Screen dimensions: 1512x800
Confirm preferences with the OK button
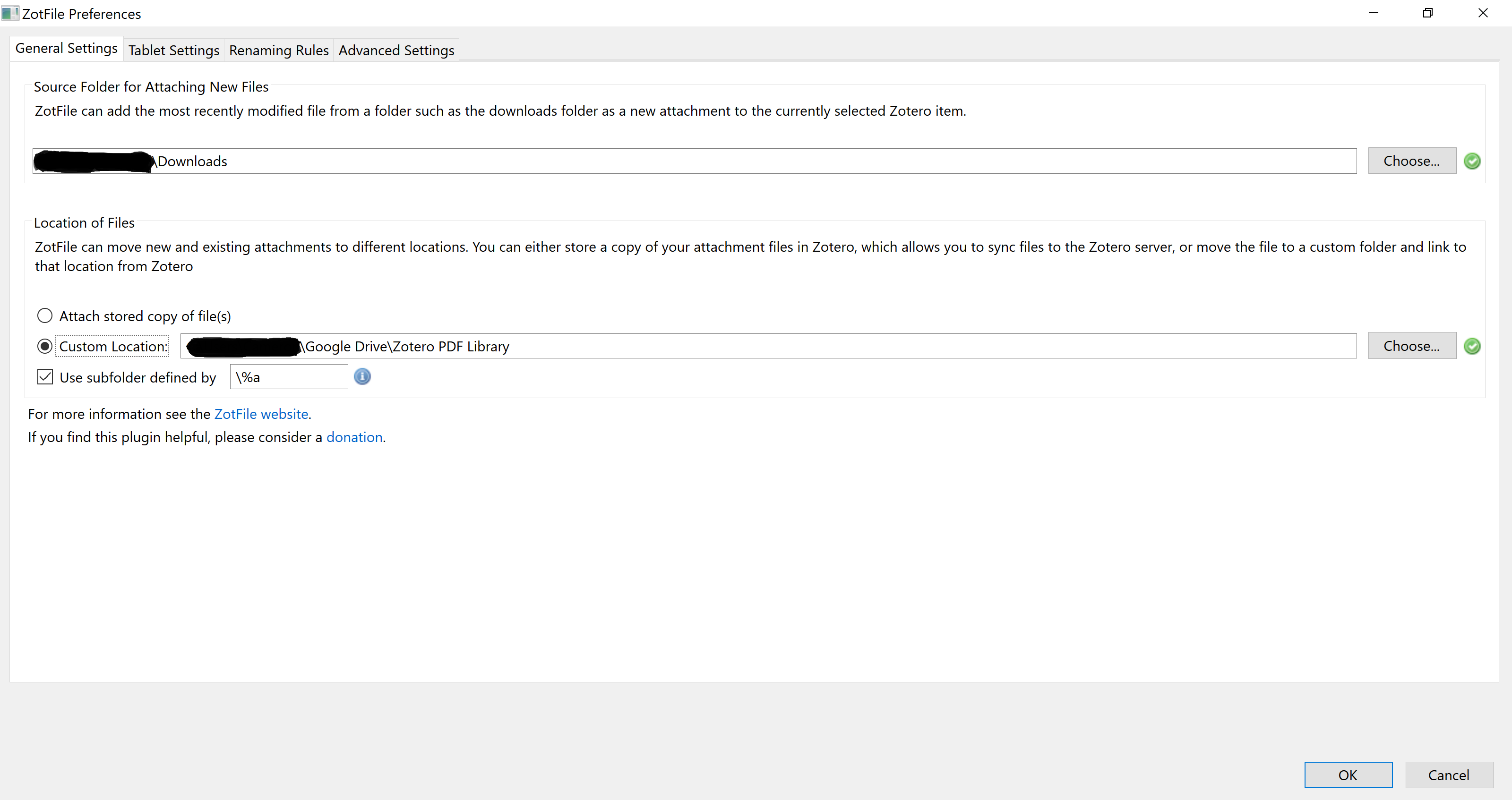click(x=1348, y=775)
